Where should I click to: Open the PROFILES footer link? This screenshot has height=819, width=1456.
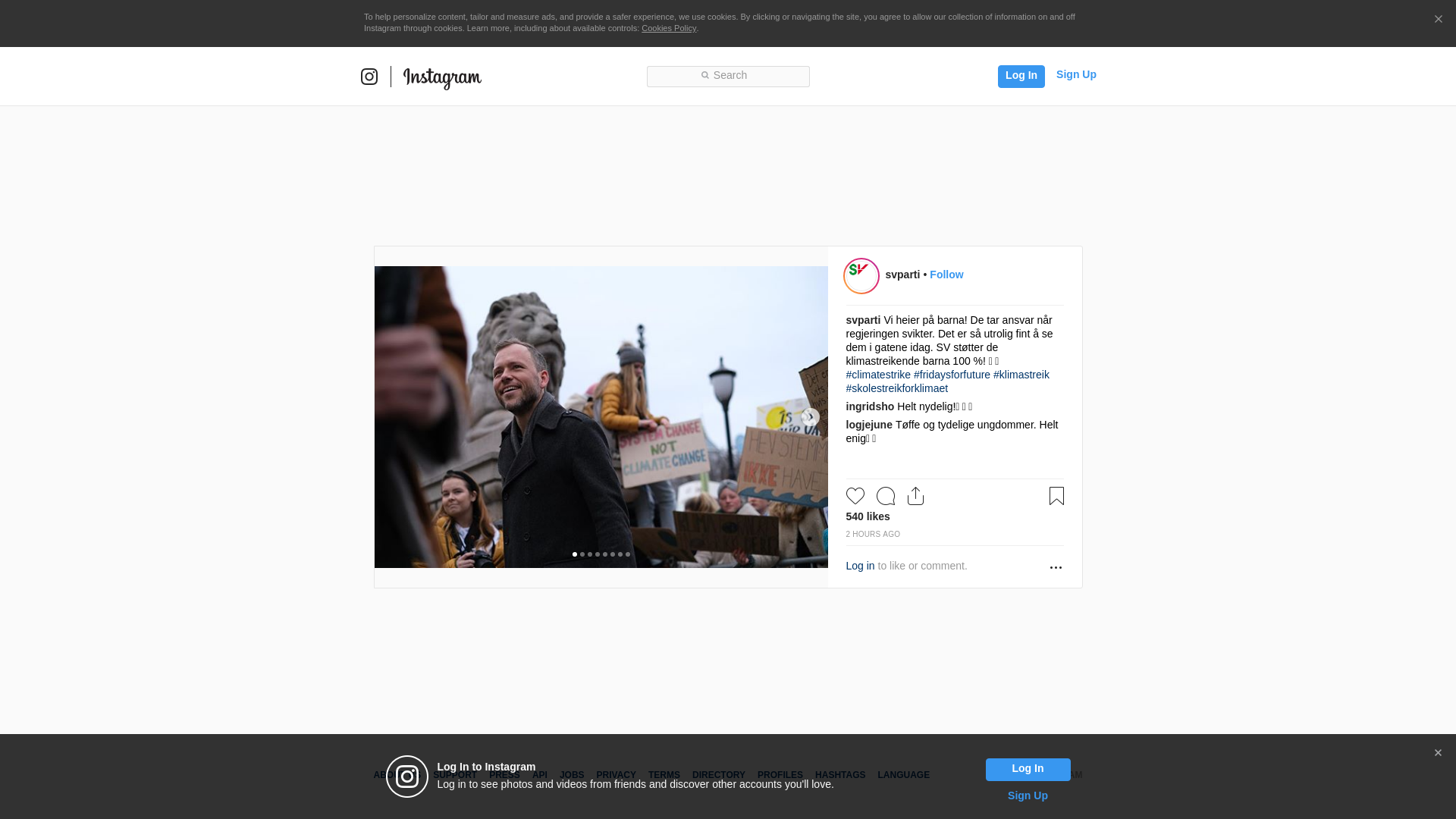click(780, 775)
